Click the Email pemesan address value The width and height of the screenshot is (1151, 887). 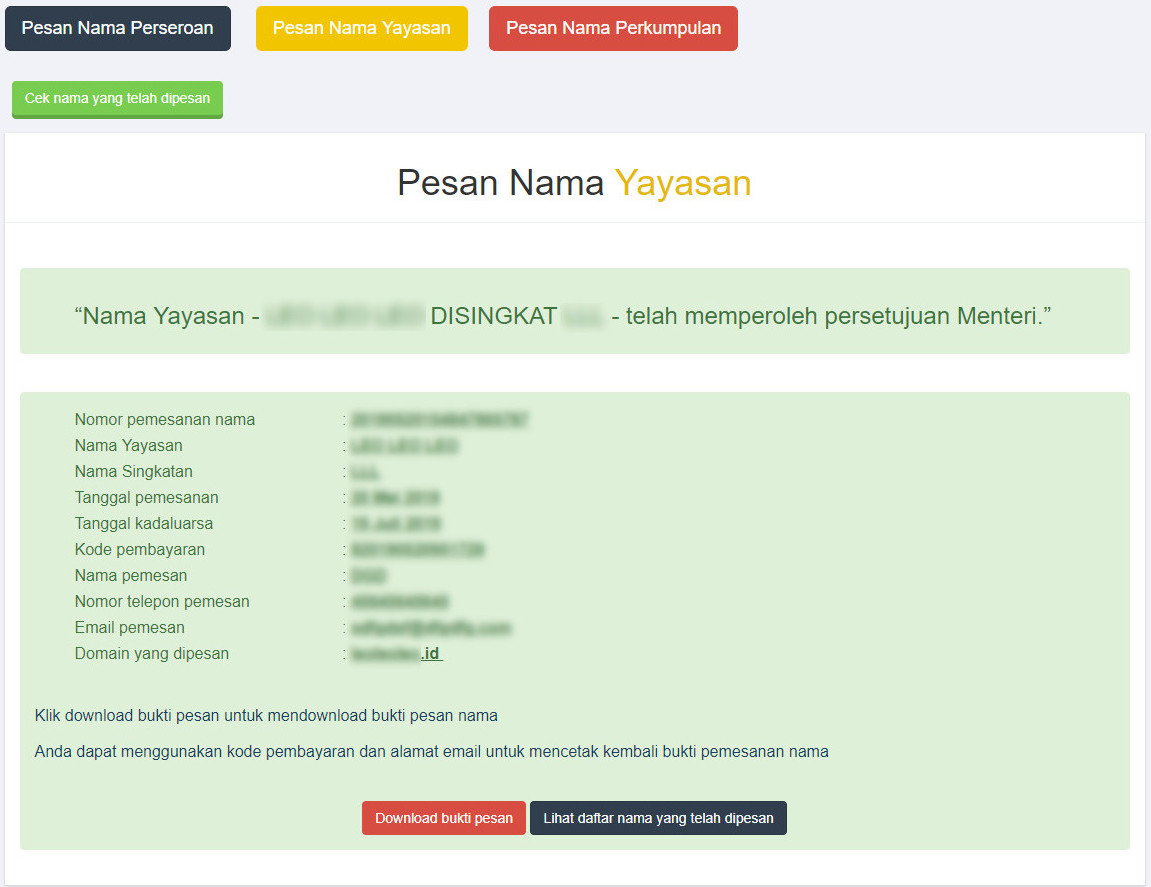431,628
